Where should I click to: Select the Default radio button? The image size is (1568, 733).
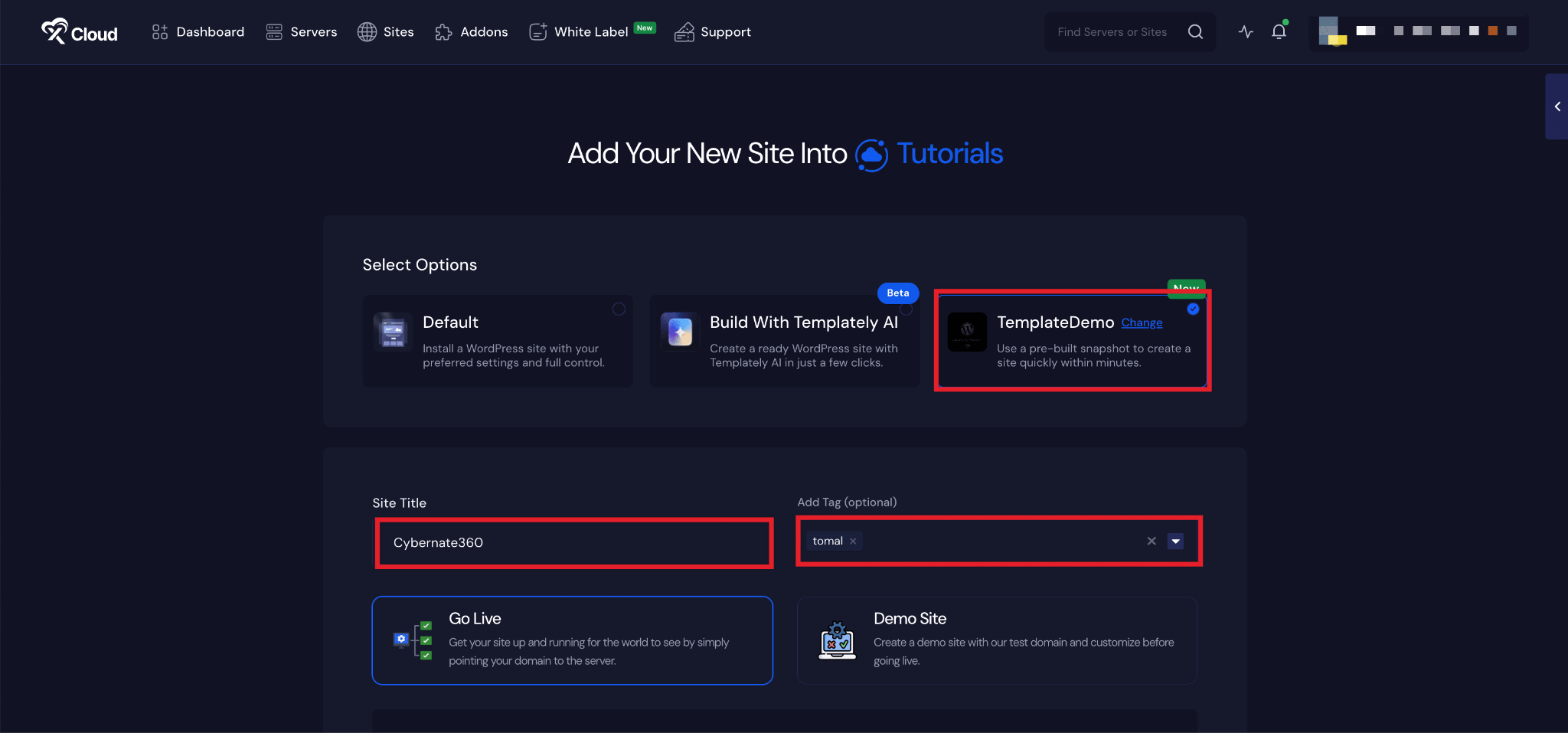(x=619, y=309)
